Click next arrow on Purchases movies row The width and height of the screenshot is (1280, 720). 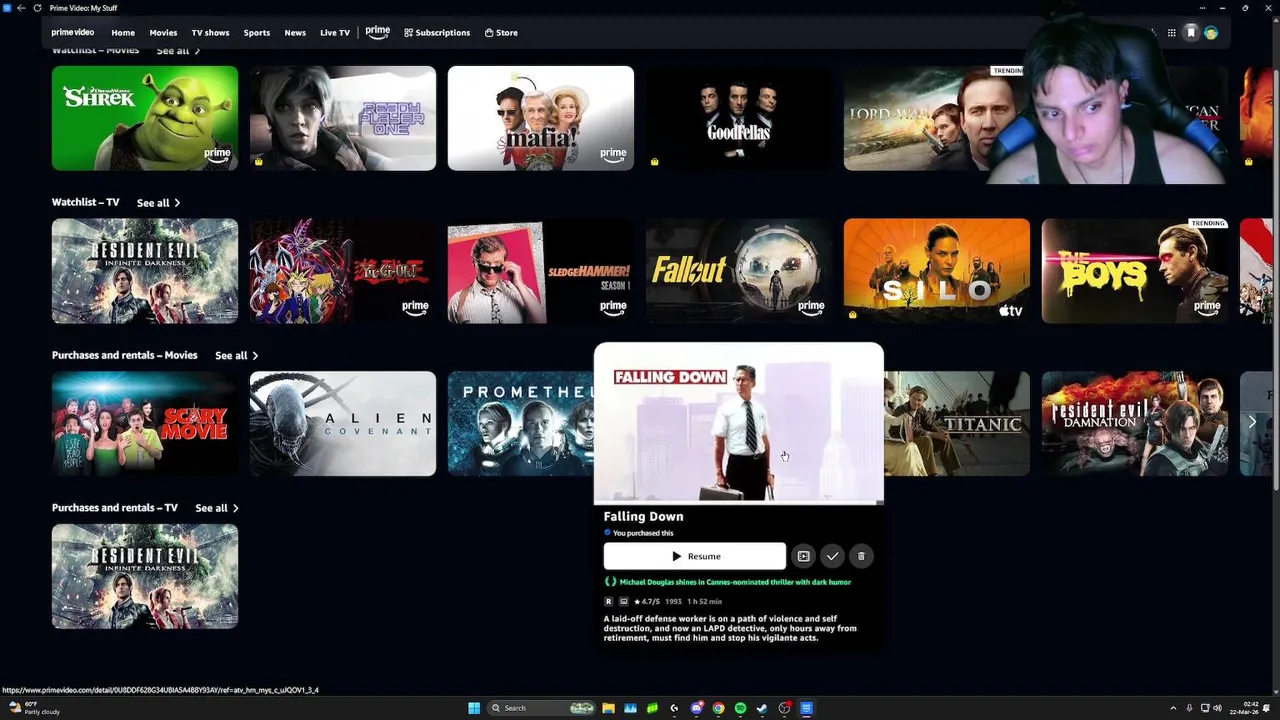[x=1252, y=422]
